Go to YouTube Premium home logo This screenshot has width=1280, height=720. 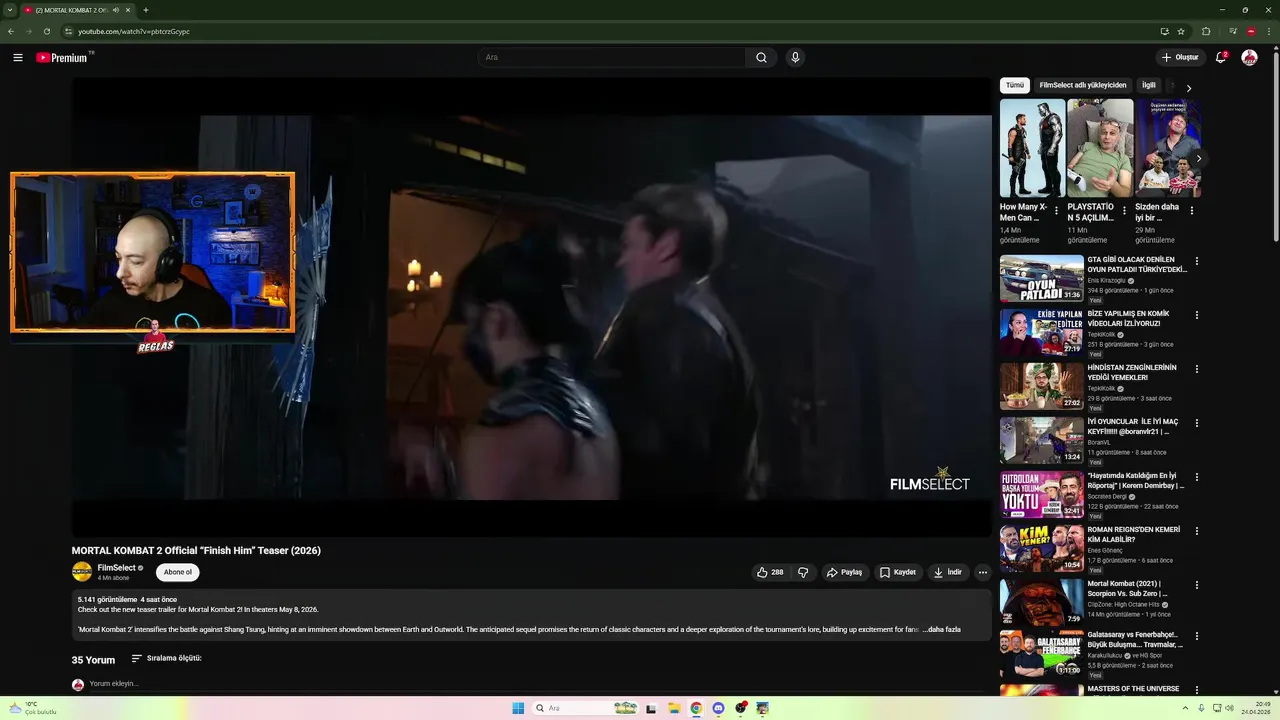(64, 58)
